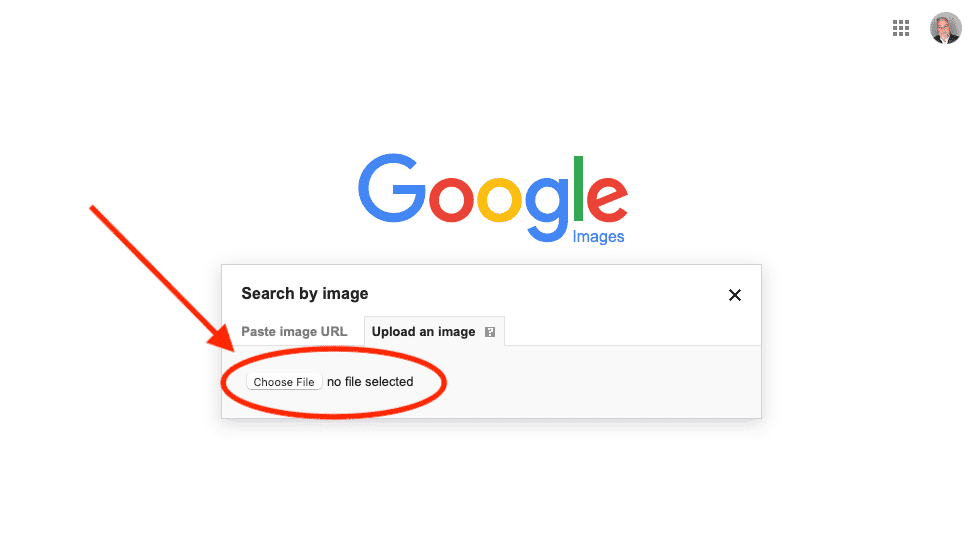
Task: Click the "no file selected" text
Action: point(370,382)
